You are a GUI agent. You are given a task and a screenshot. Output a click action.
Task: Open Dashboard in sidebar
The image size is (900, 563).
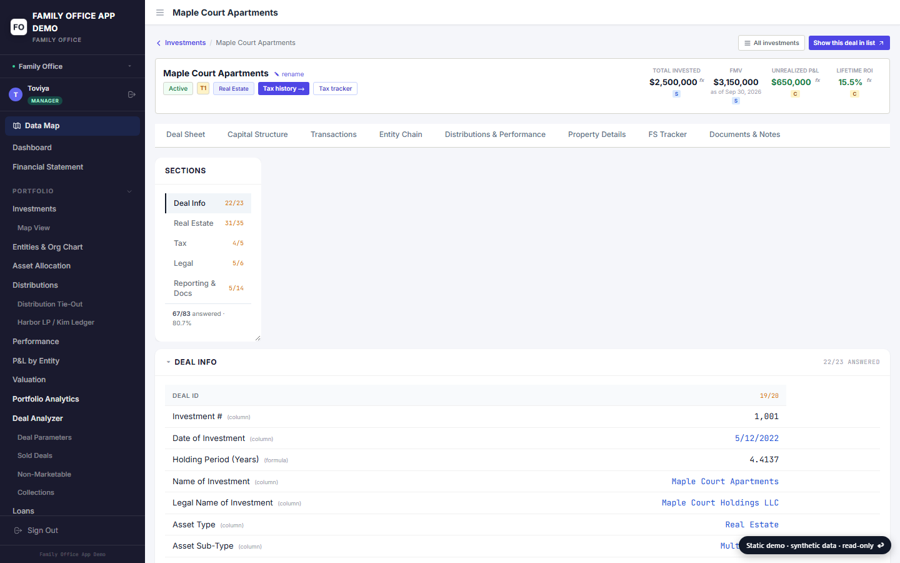pyautogui.click(x=32, y=147)
